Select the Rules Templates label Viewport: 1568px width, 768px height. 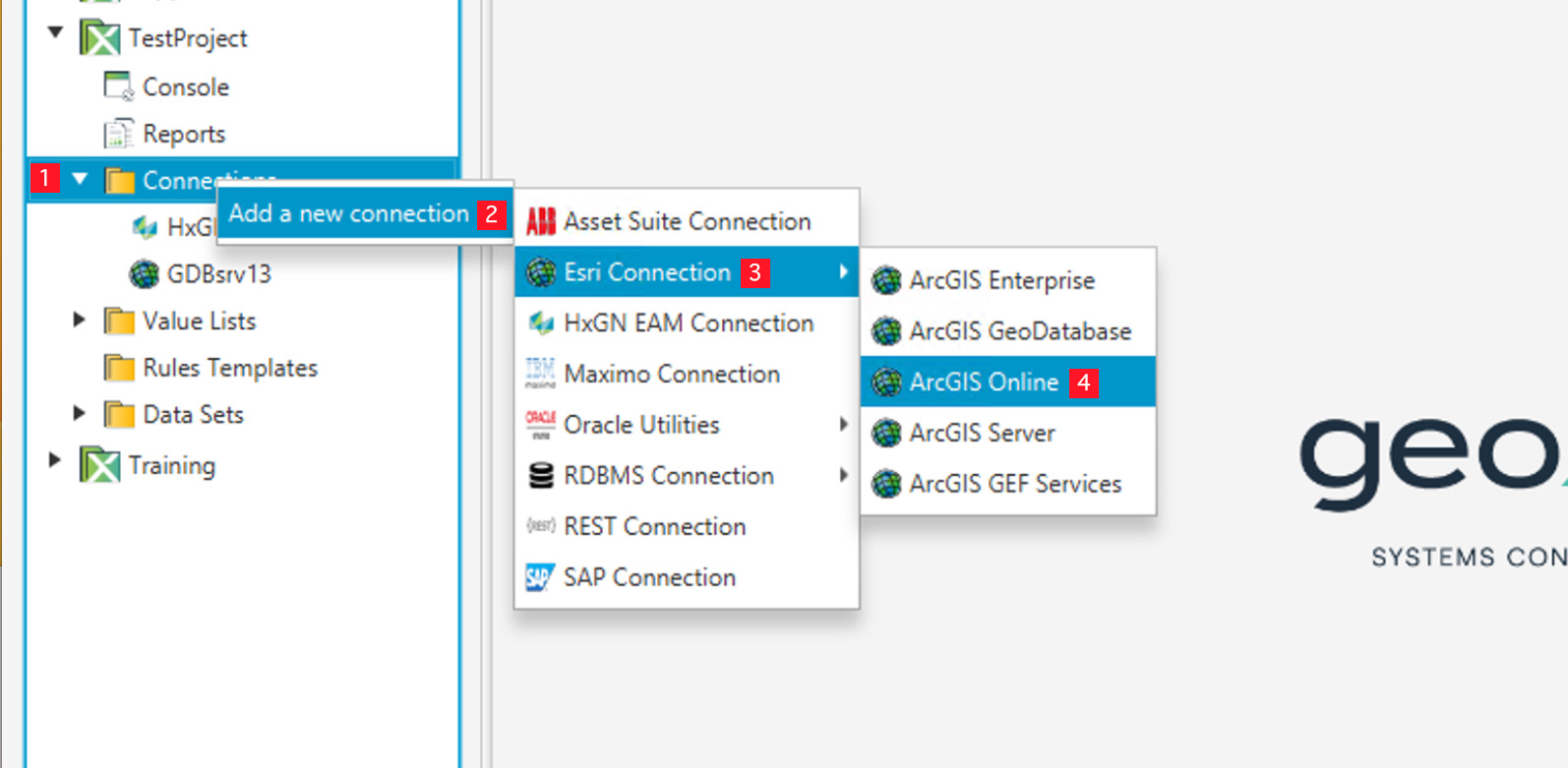230,368
